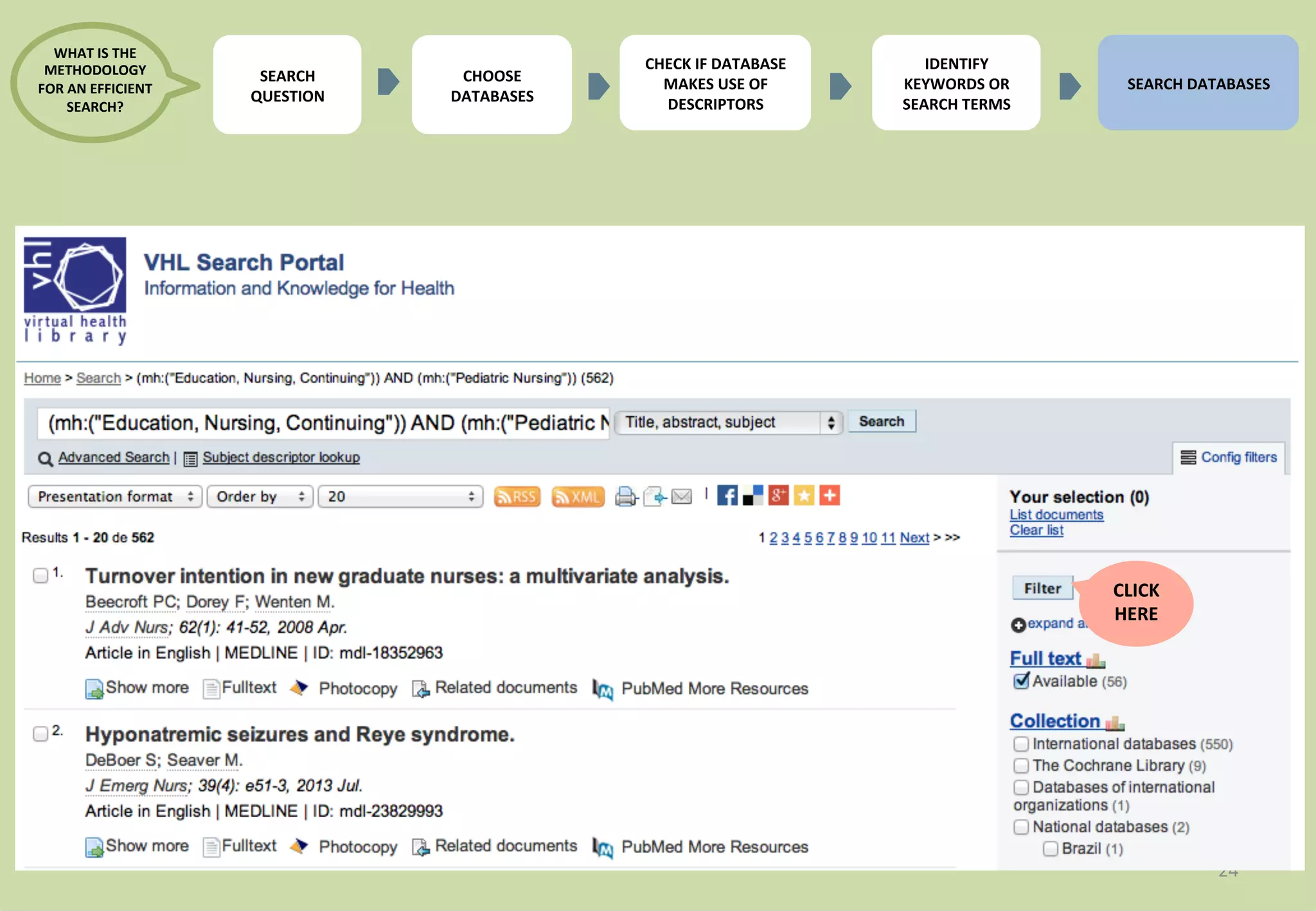Click Show more icon for Hyponatremic seizures result
Screen dimensions: 1316x911
(x=94, y=847)
